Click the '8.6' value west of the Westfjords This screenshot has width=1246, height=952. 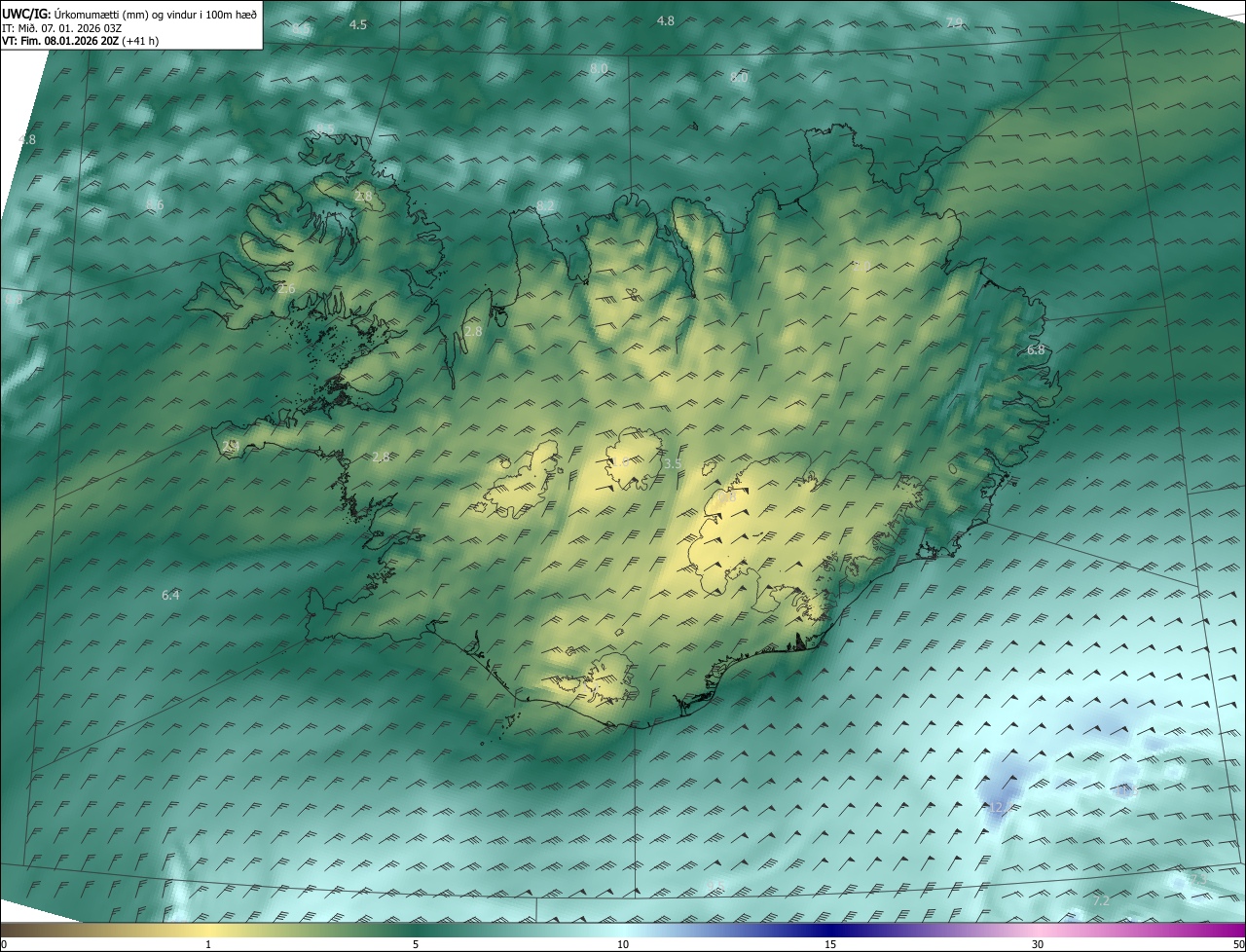click(155, 204)
